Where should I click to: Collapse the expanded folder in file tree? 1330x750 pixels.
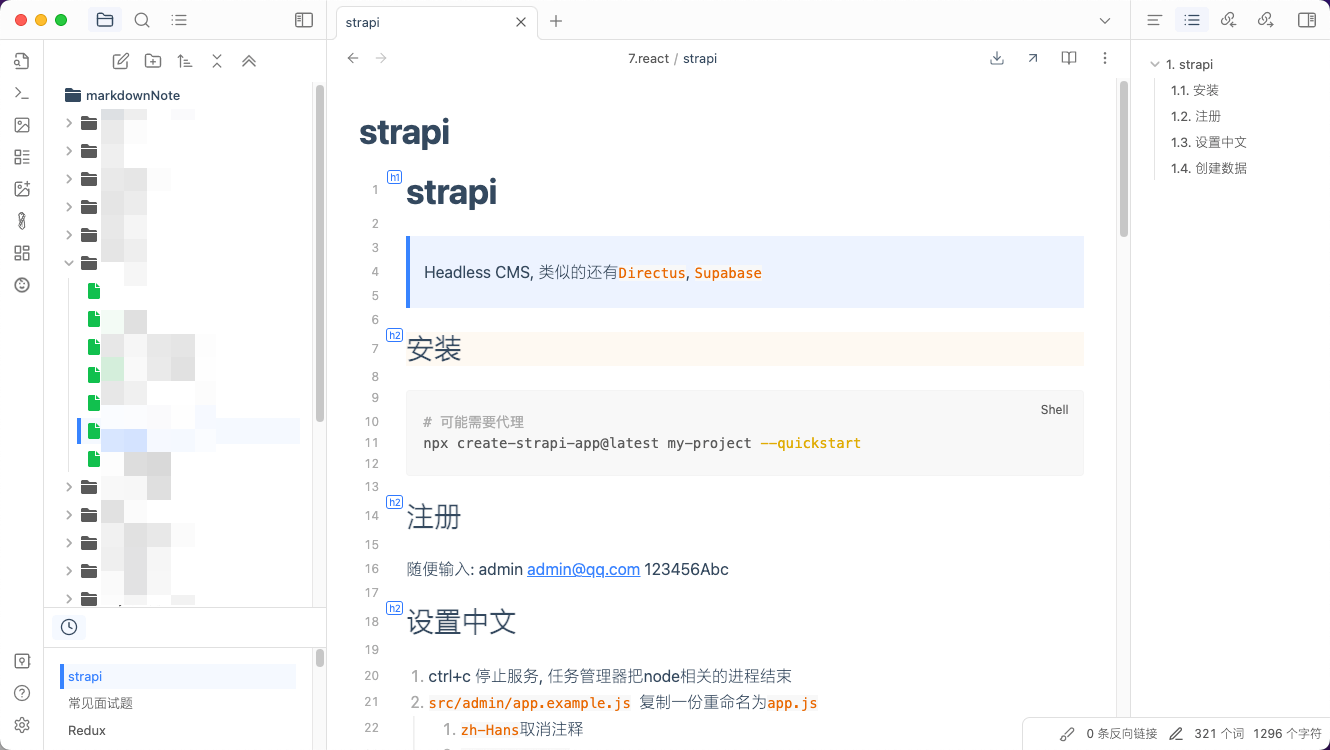69,263
